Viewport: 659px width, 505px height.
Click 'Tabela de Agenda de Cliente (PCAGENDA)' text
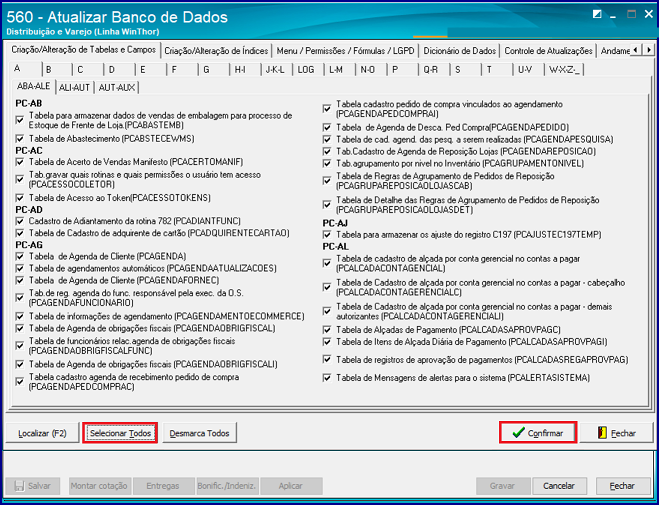[x=107, y=256]
